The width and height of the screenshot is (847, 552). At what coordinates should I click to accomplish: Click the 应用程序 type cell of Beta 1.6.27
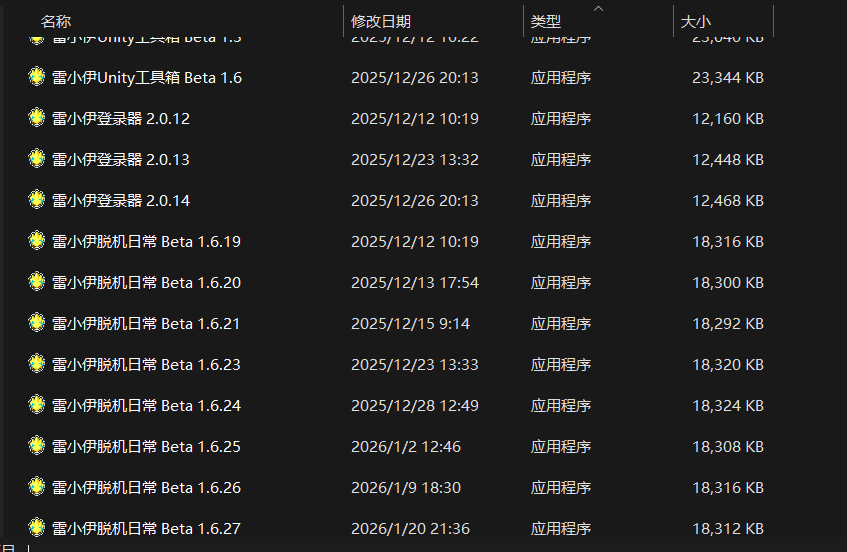[x=561, y=529]
